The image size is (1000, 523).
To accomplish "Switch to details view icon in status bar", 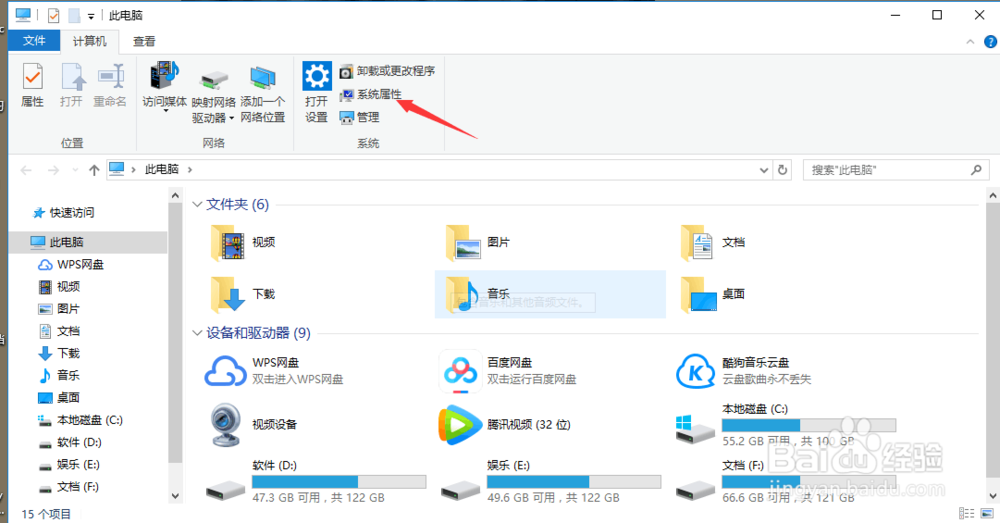I will (967, 513).
